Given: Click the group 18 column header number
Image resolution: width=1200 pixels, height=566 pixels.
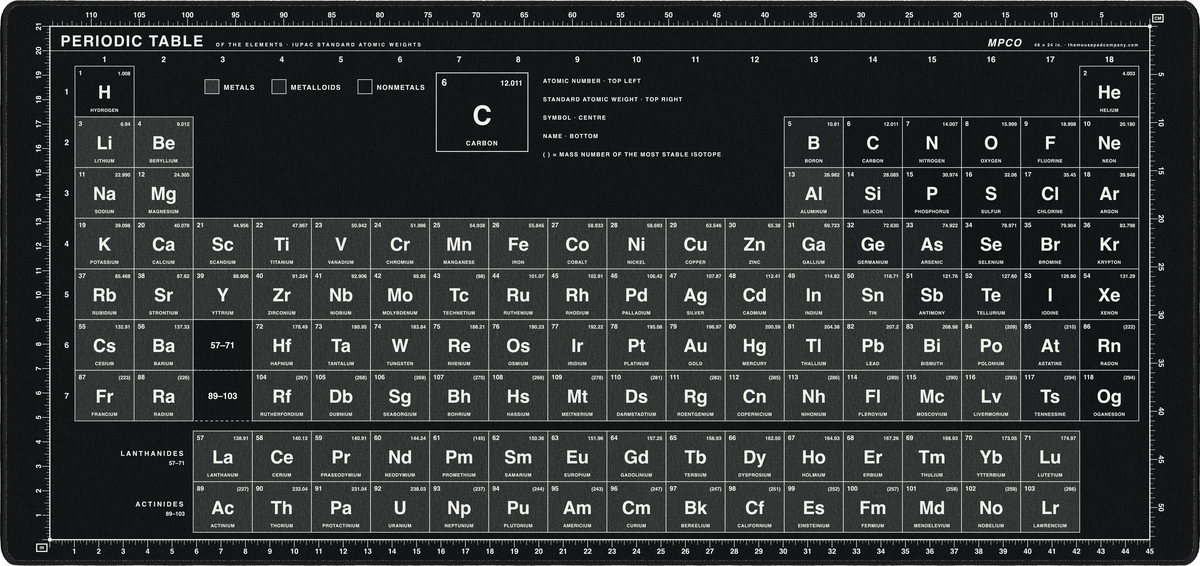Looking at the screenshot, I should click(1109, 60).
